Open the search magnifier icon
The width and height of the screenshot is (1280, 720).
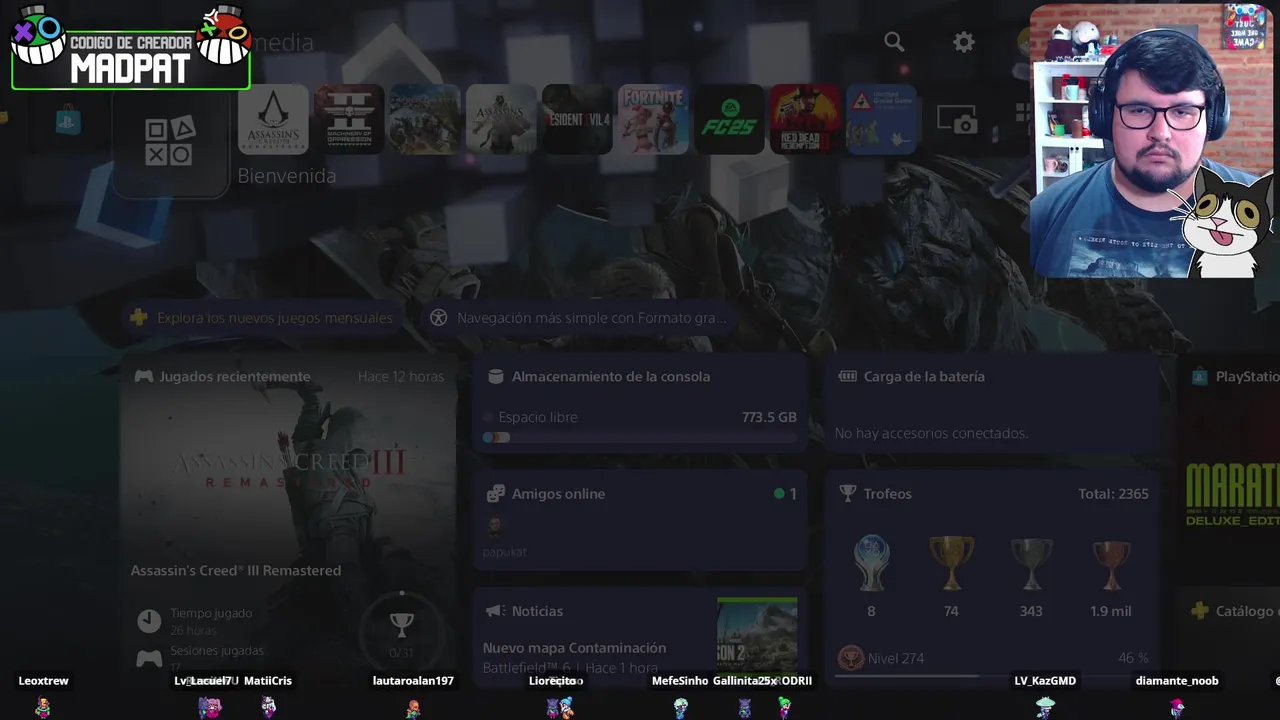[894, 42]
